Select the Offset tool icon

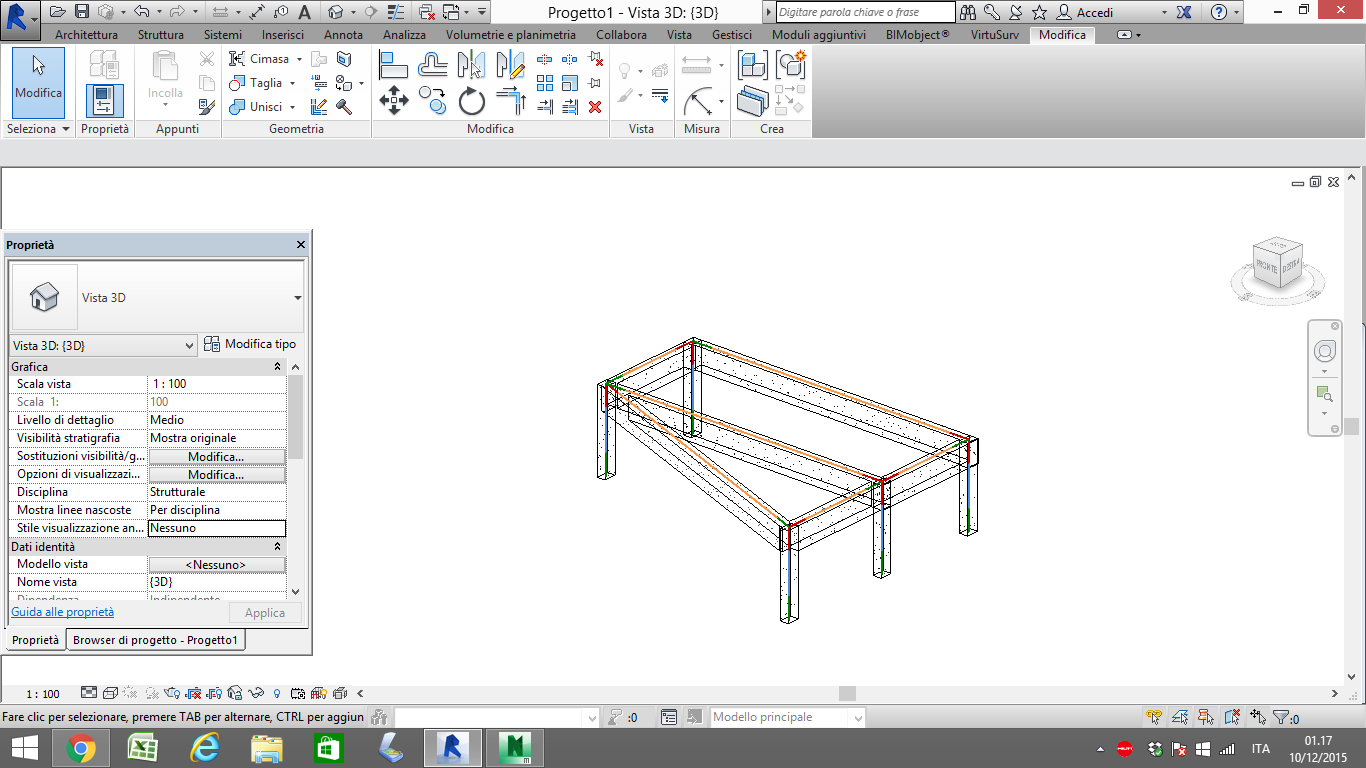click(432, 66)
